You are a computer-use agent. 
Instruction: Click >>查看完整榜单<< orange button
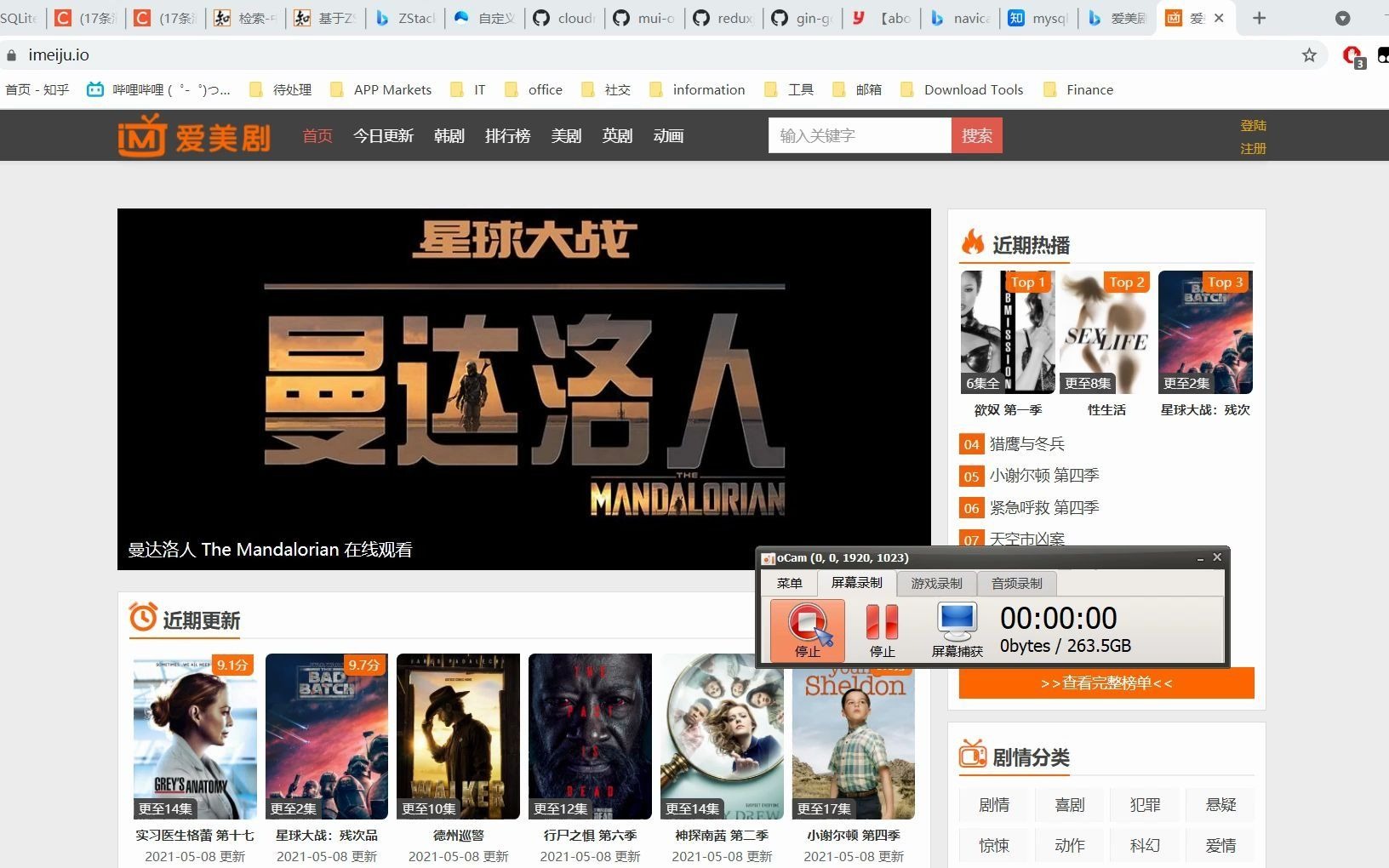click(x=1106, y=683)
